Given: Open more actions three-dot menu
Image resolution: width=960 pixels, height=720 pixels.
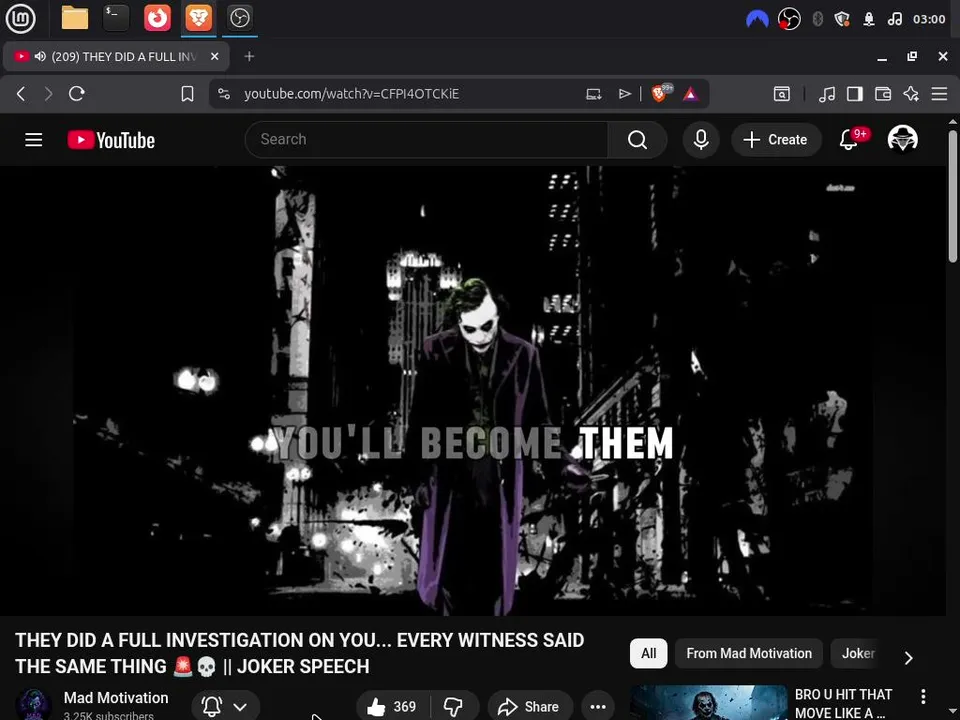Looking at the screenshot, I should point(598,707).
